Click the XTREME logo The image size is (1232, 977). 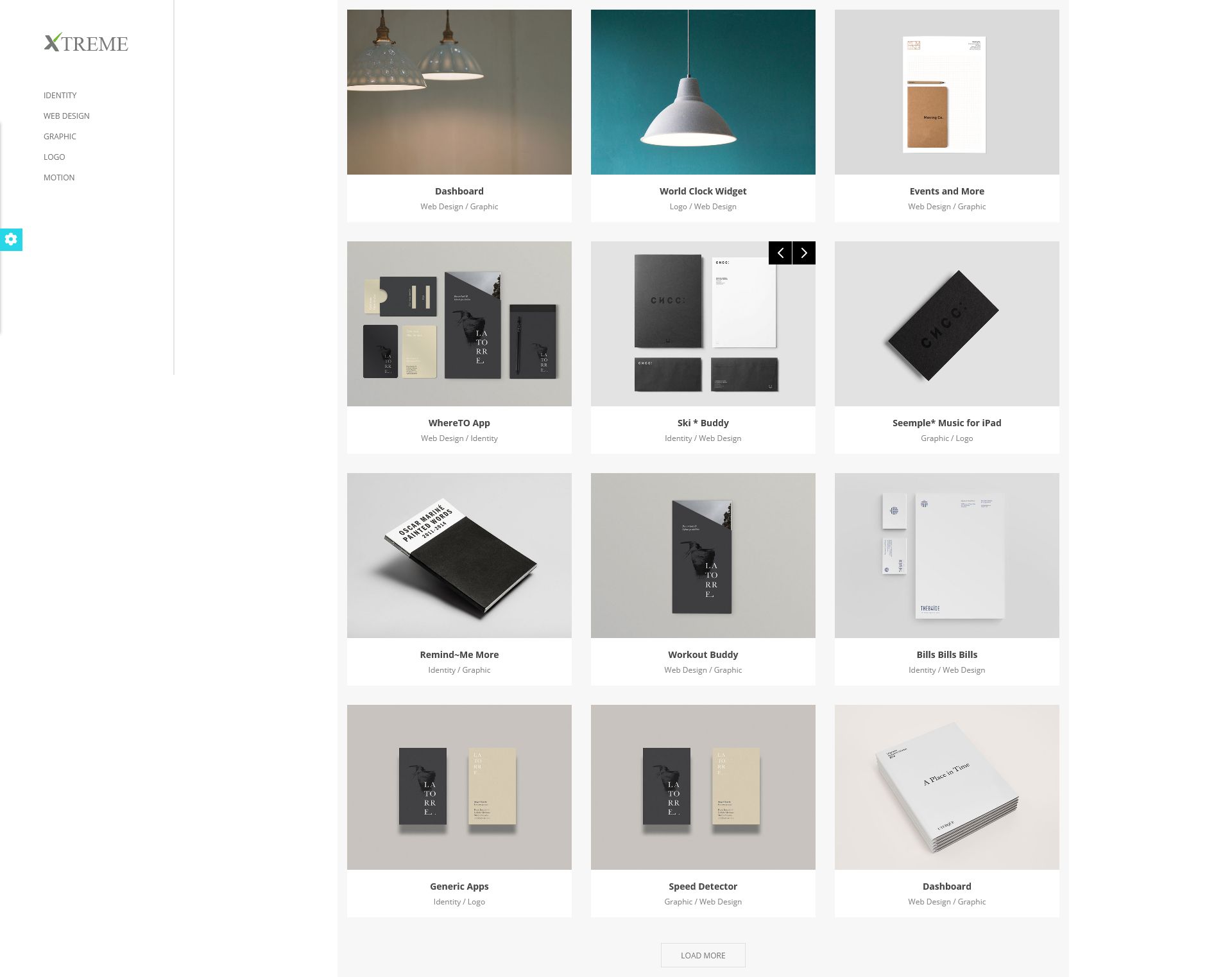coord(86,43)
